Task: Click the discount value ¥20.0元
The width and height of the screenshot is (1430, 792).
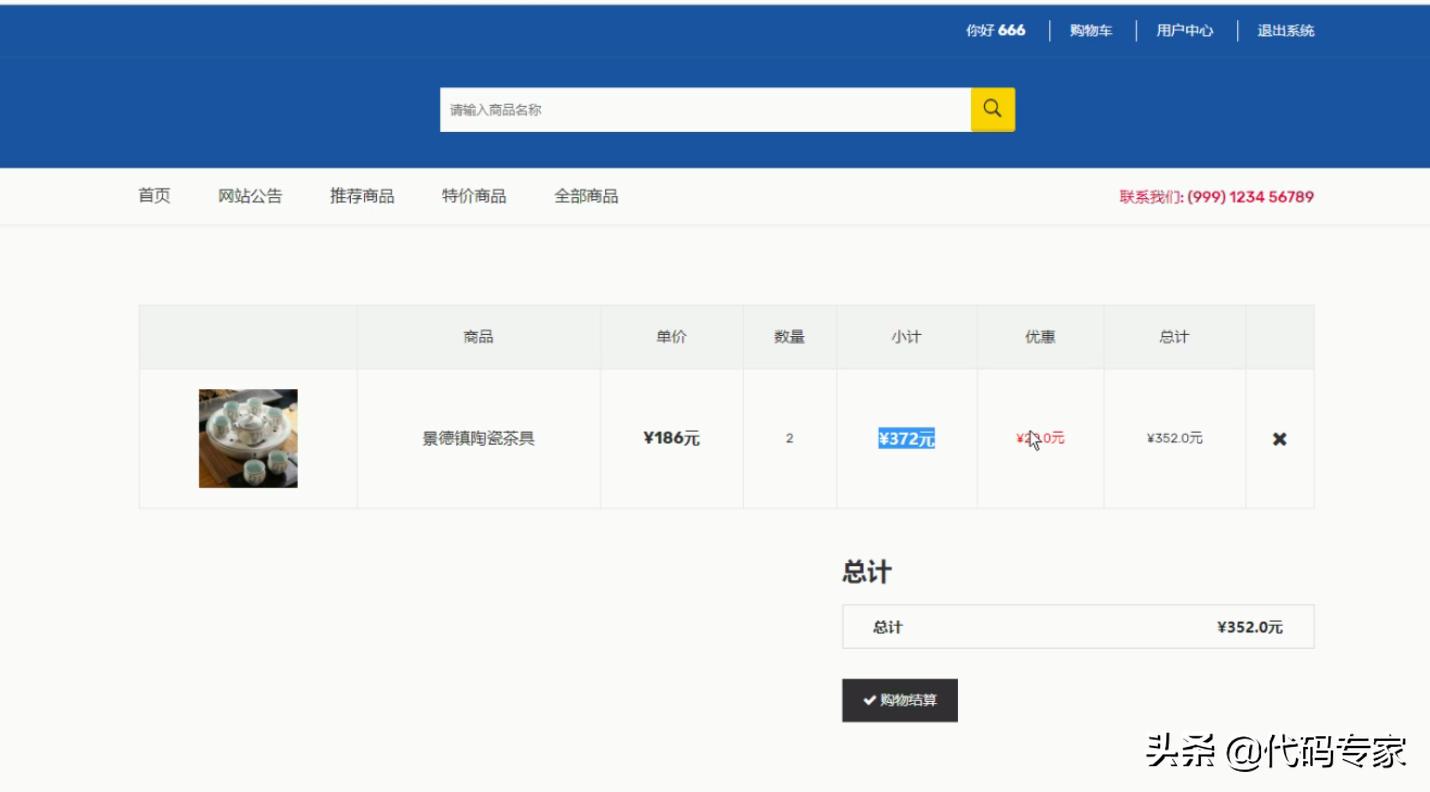Action: pos(1040,437)
